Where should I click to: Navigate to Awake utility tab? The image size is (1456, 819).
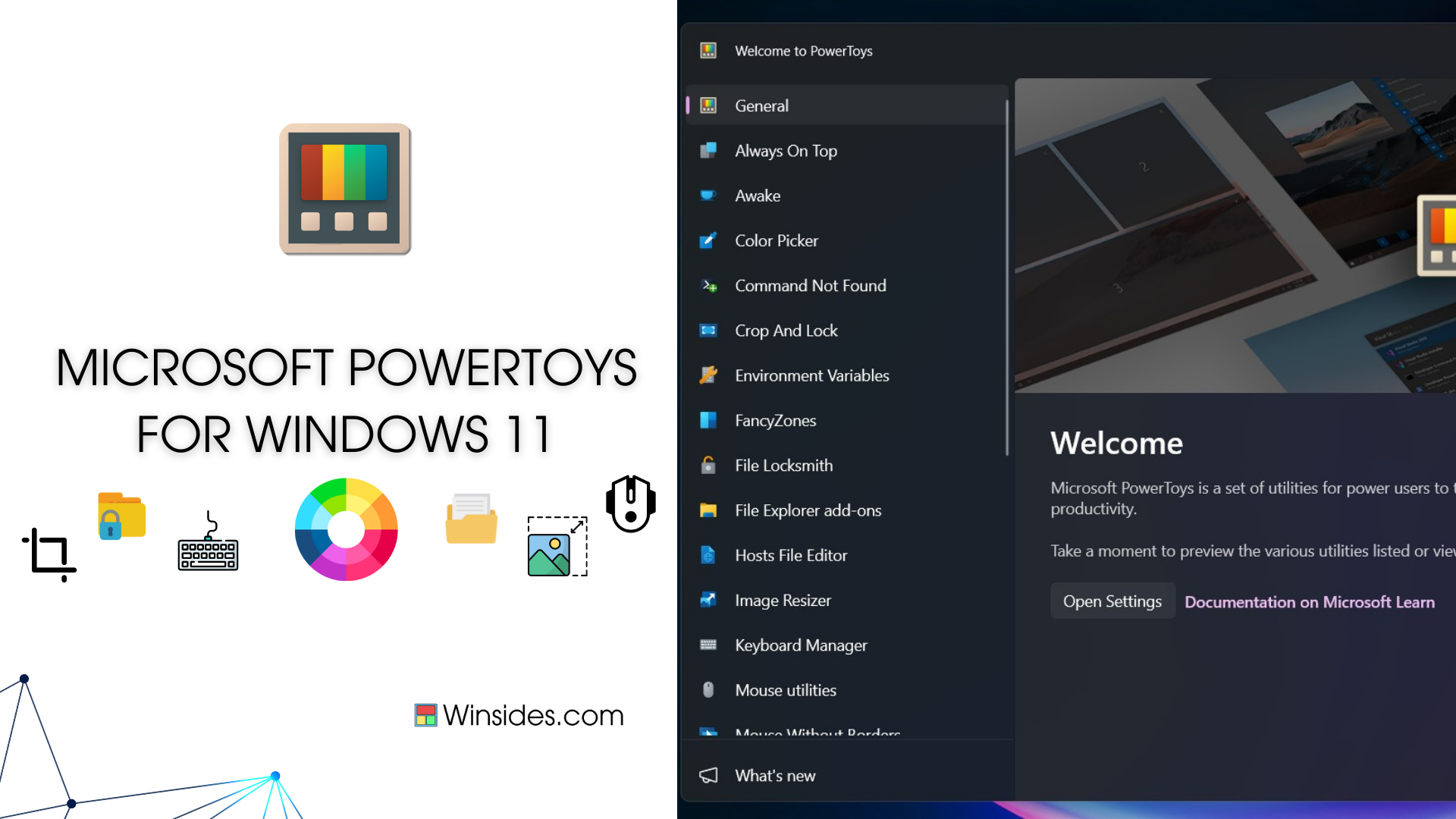(756, 196)
